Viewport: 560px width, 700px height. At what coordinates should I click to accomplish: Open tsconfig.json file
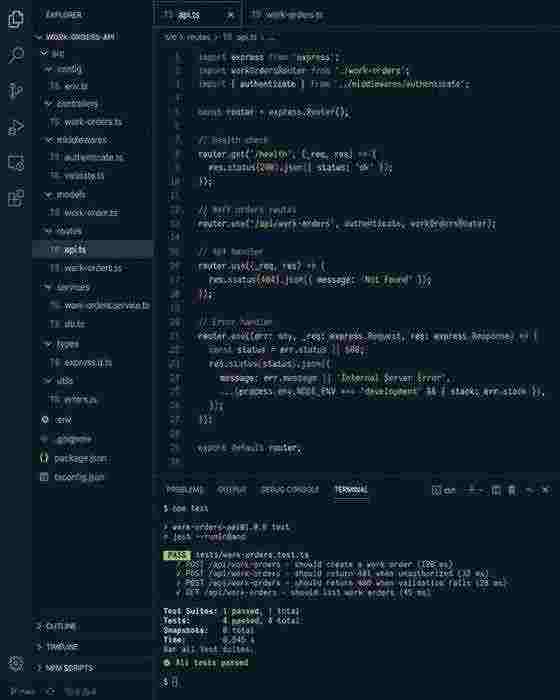[x=92, y=477]
